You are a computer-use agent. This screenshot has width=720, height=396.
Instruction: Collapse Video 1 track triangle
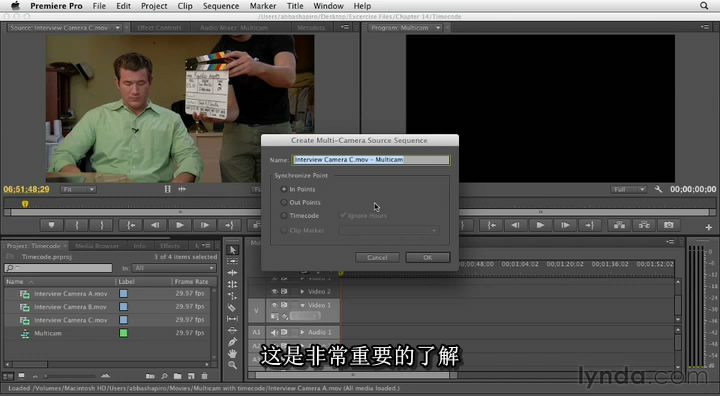click(302, 305)
